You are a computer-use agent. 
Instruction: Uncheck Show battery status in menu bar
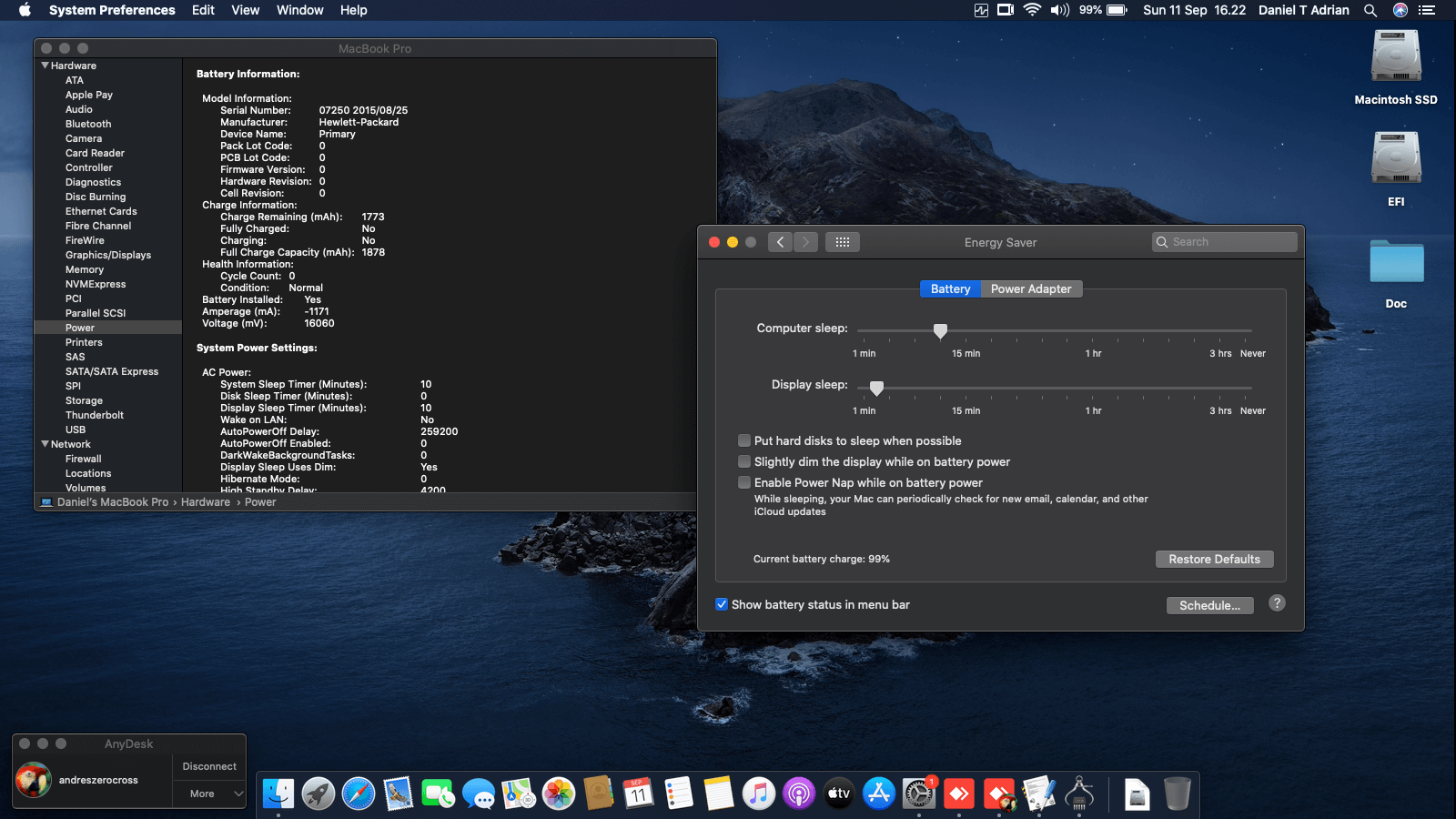click(x=722, y=604)
